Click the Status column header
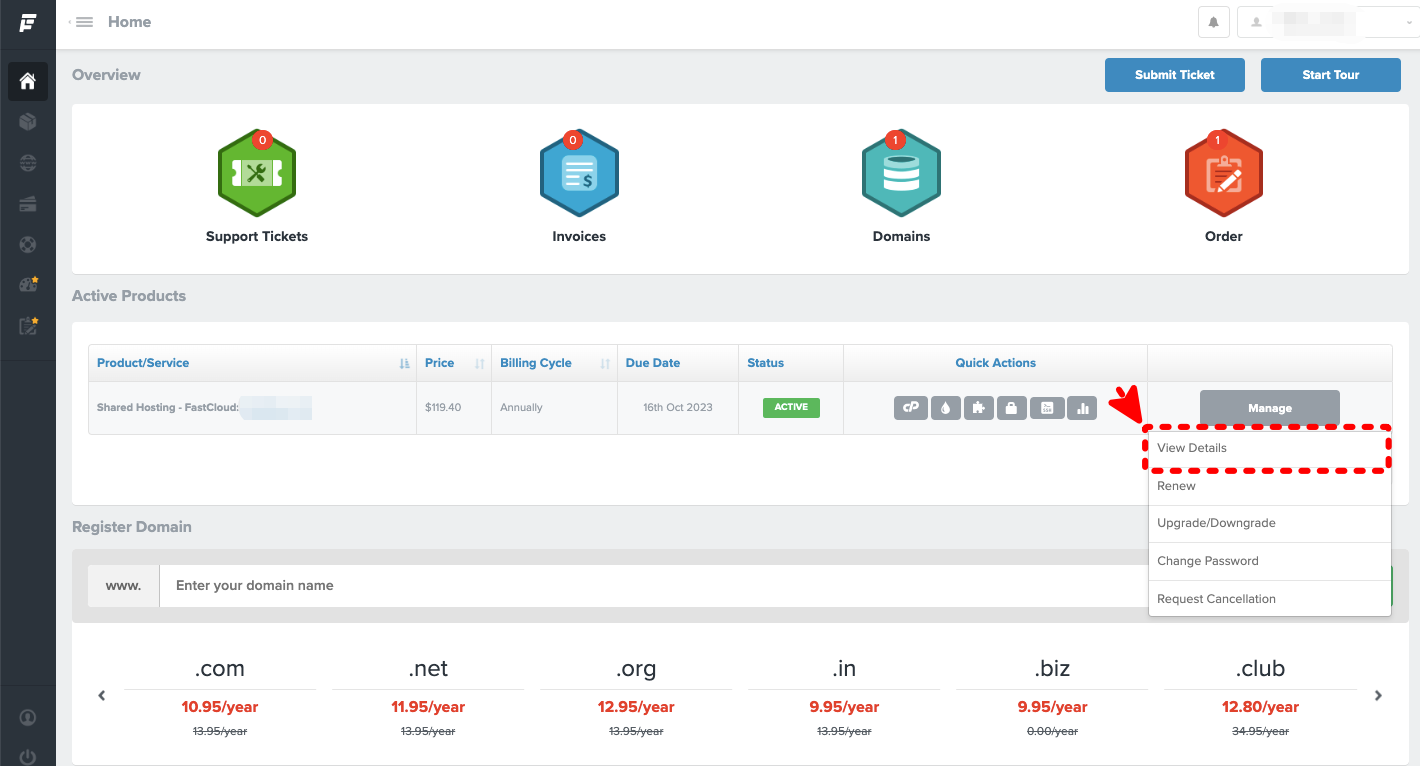Image resolution: width=1420 pixels, height=766 pixels. coord(791,363)
